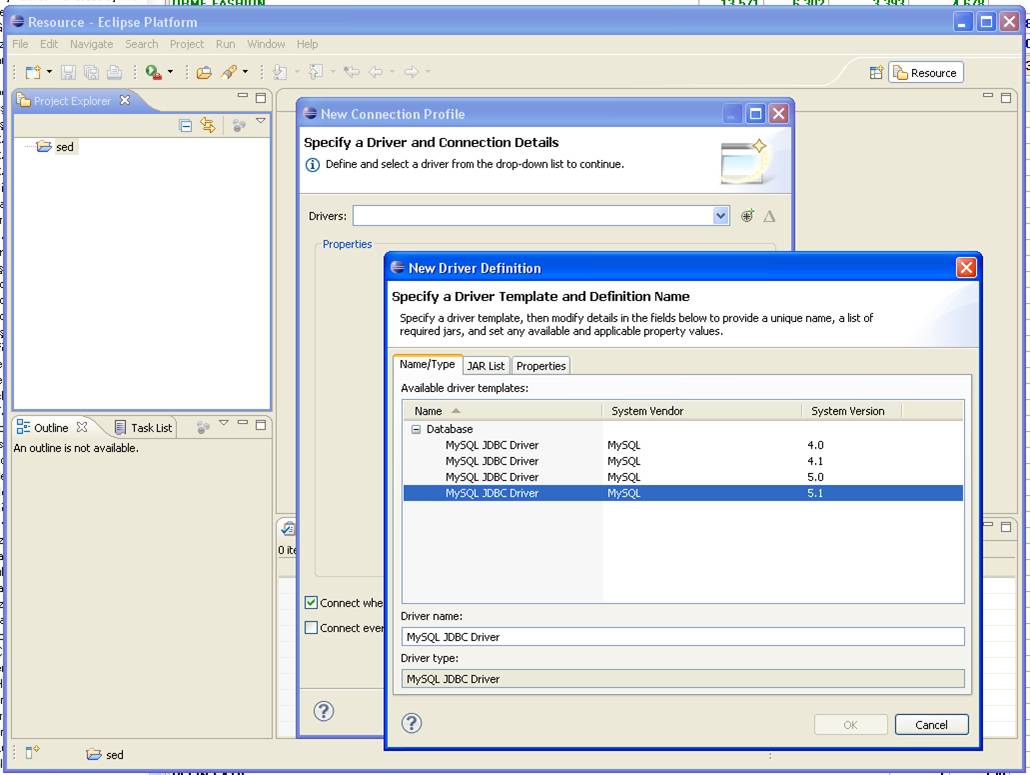Click the Last Edit Location icon
Viewport: 1030px width, 775px height.
click(x=352, y=72)
